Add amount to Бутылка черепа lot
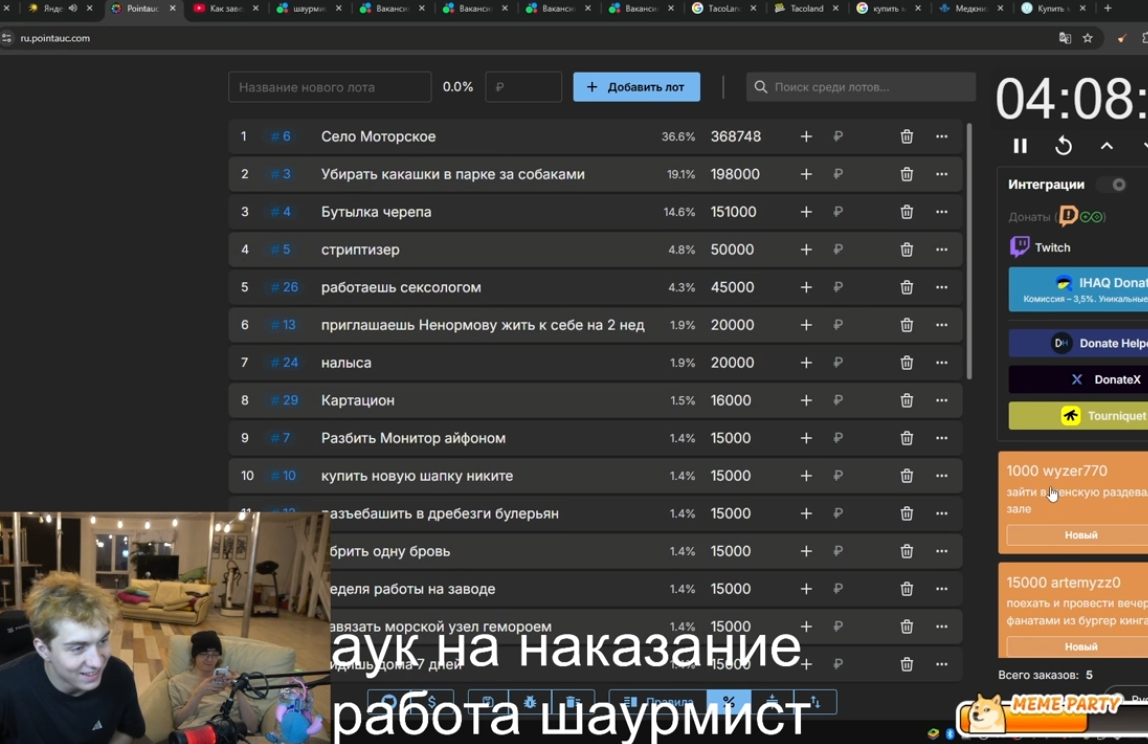The image size is (1148, 744). point(806,212)
